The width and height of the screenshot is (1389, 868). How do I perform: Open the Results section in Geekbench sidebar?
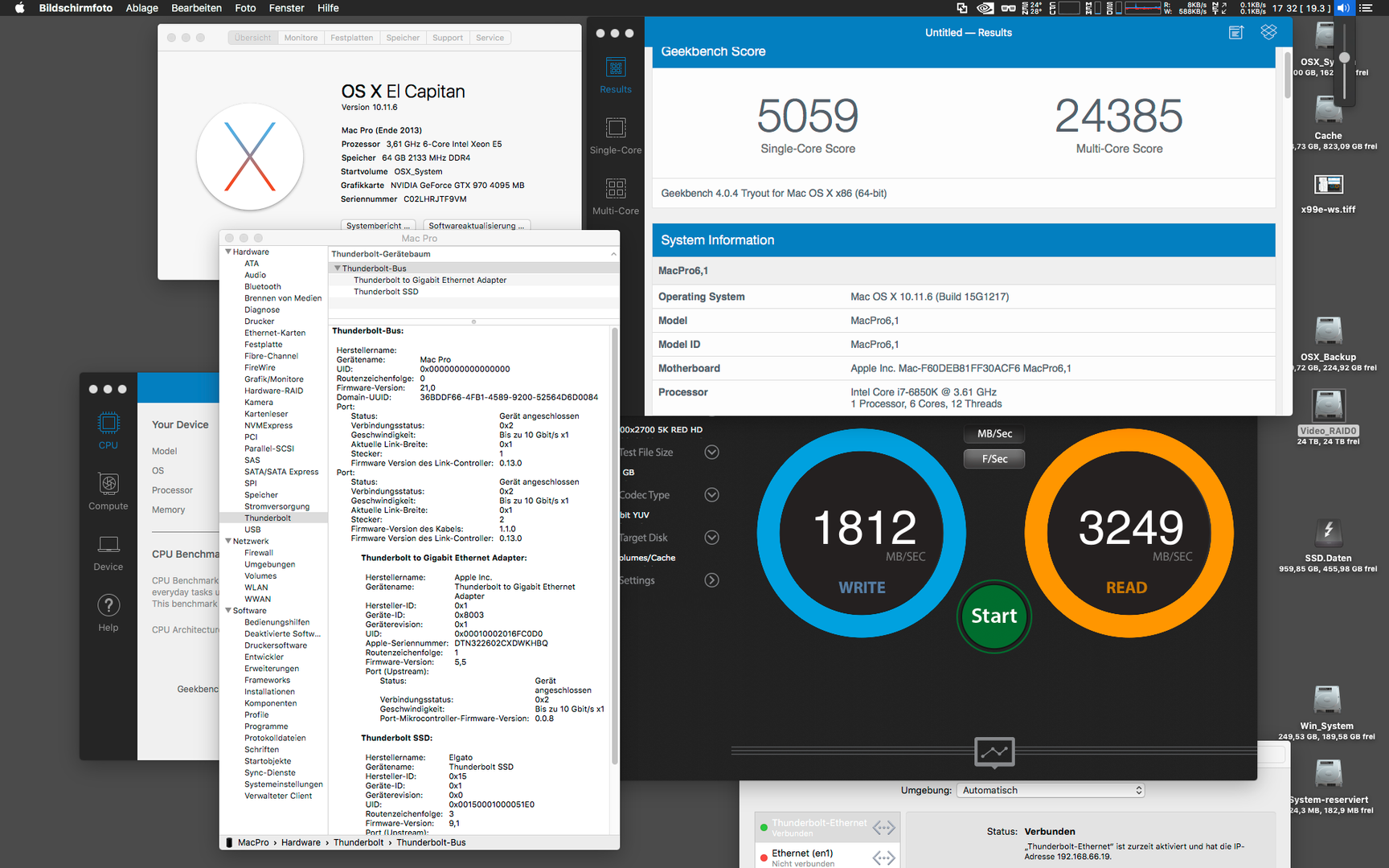coord(616,76)
